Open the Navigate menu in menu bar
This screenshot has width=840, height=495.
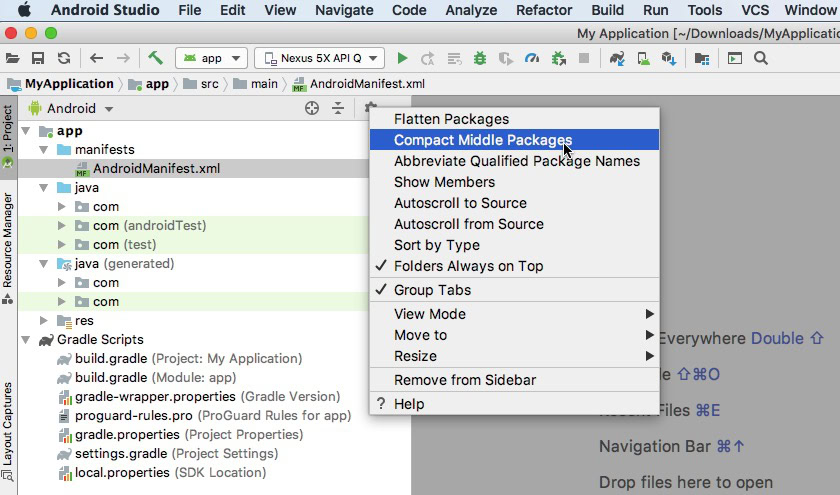(344, 10)
